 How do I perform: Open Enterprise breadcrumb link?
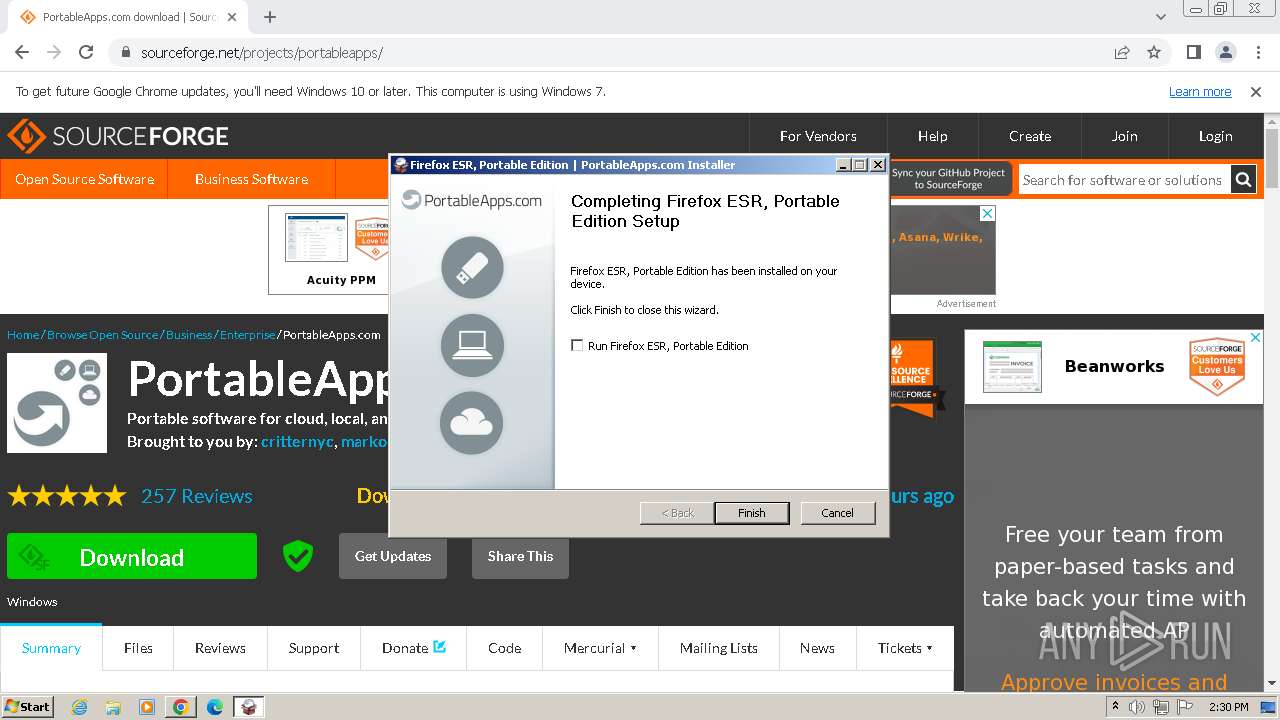pyautogui.click(x=247, y=335)
